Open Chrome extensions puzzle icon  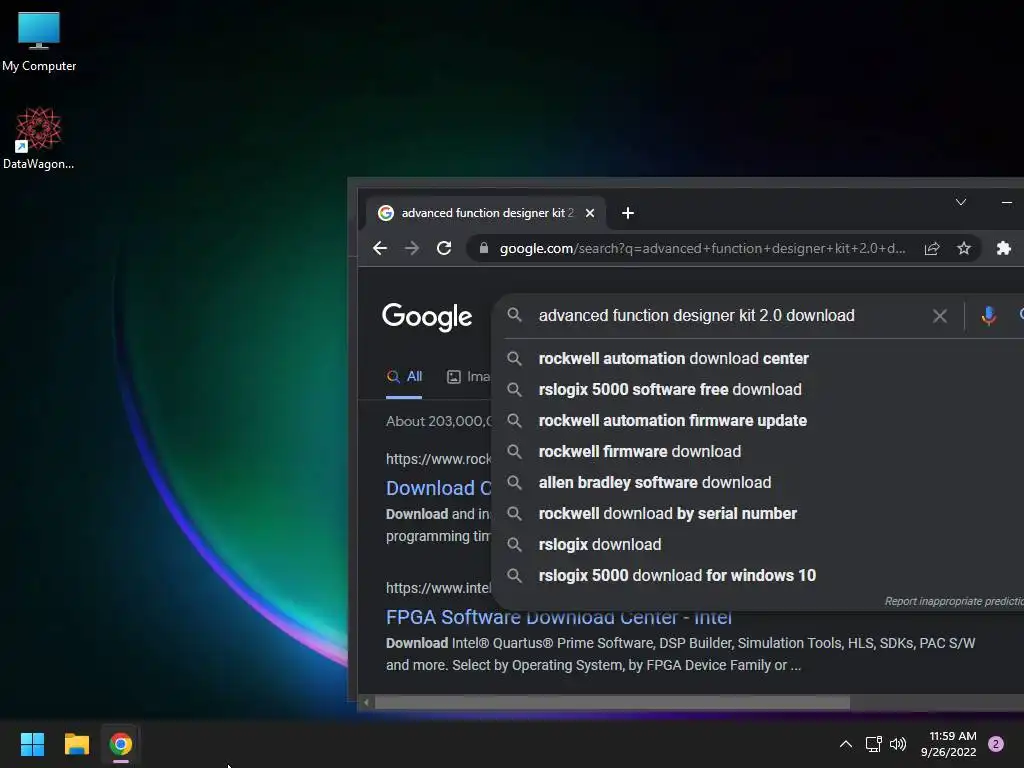click(1004, 248)
